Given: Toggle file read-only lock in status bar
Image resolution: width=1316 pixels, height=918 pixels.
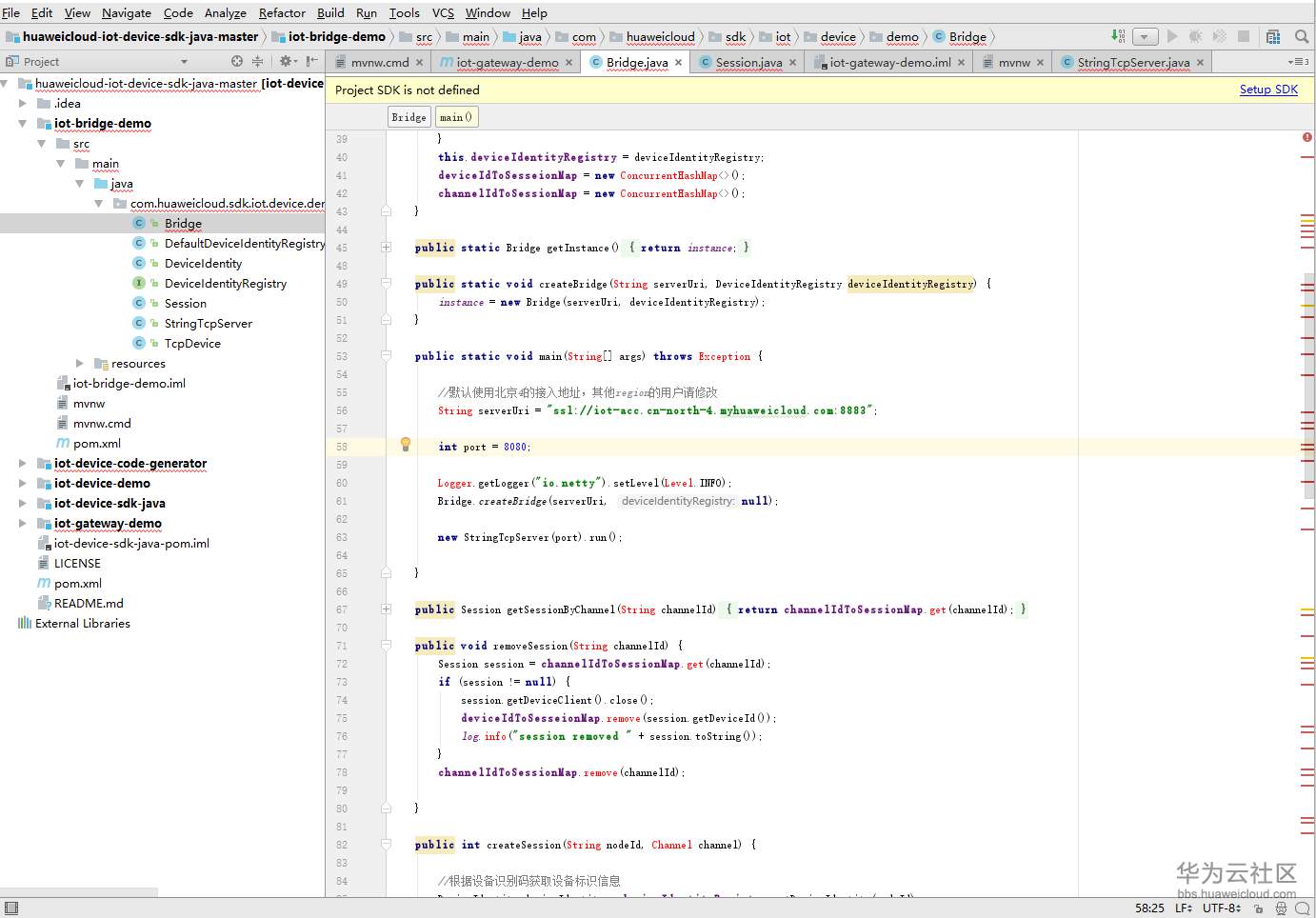Looking at the screenshot, I should (x=1258, y=908).
